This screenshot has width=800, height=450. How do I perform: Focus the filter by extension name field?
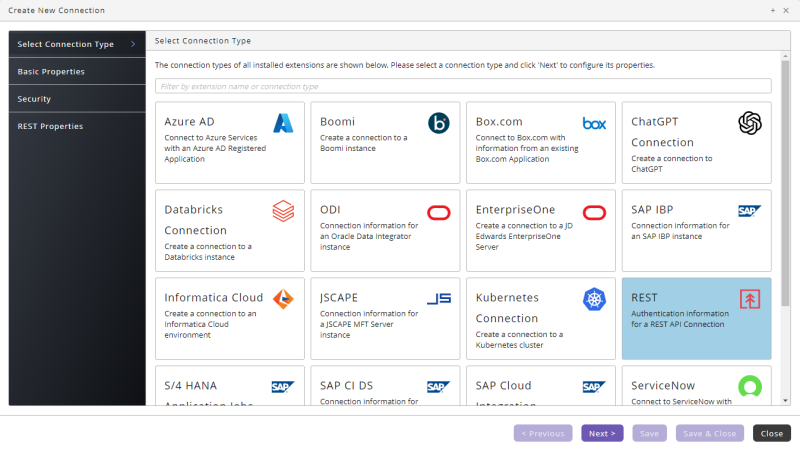[463, 86]
